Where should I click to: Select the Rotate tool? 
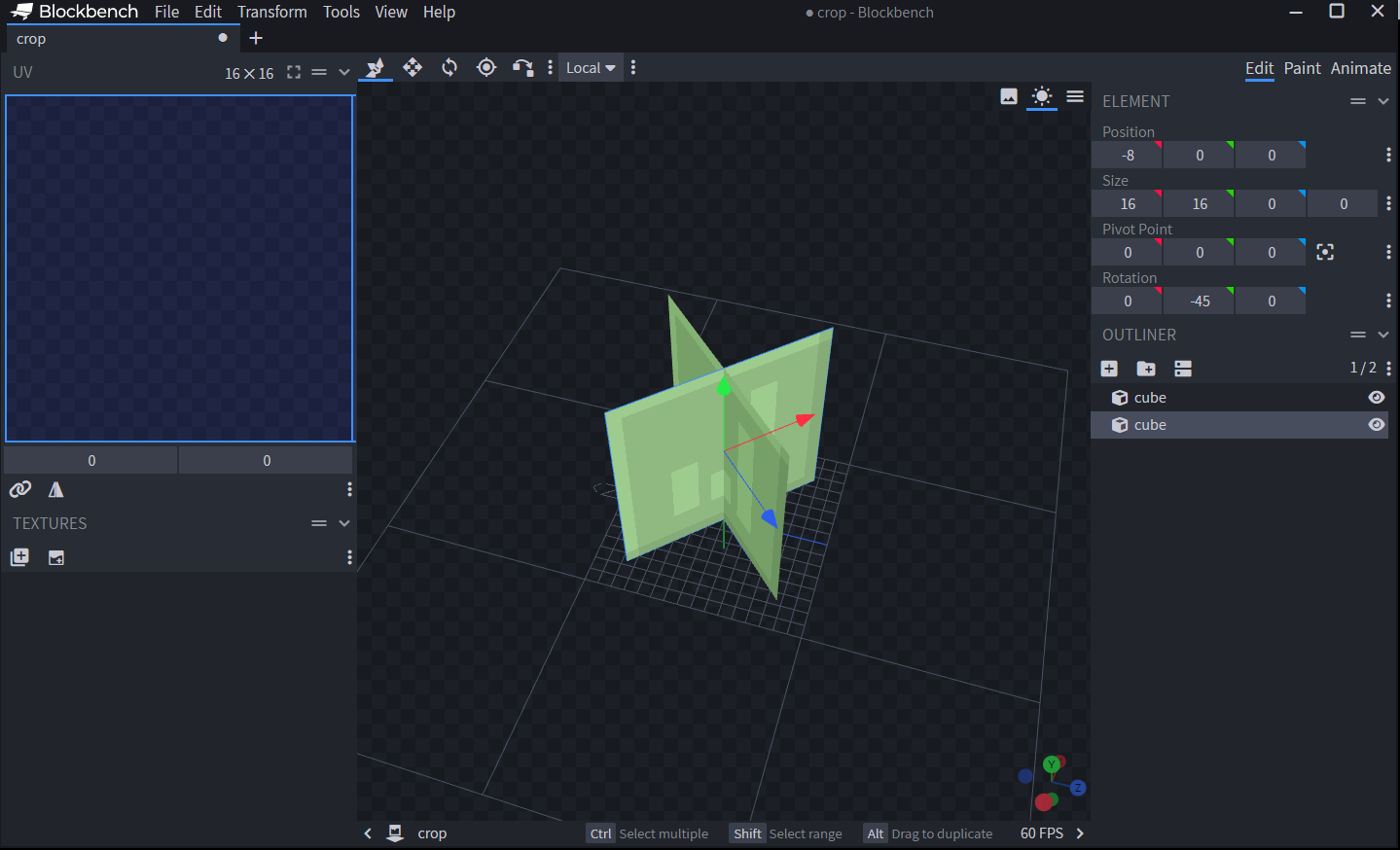tap(449, 67)
